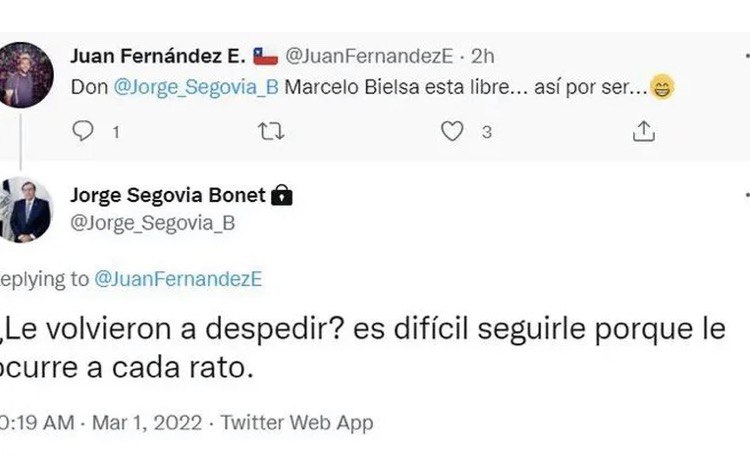Click the share upload icon

645,131
